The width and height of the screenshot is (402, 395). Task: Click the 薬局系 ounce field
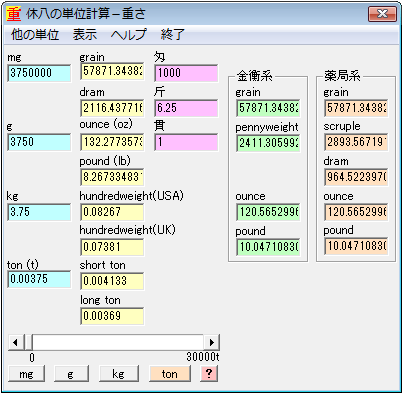pyautogui.click(x=356, y=212)
